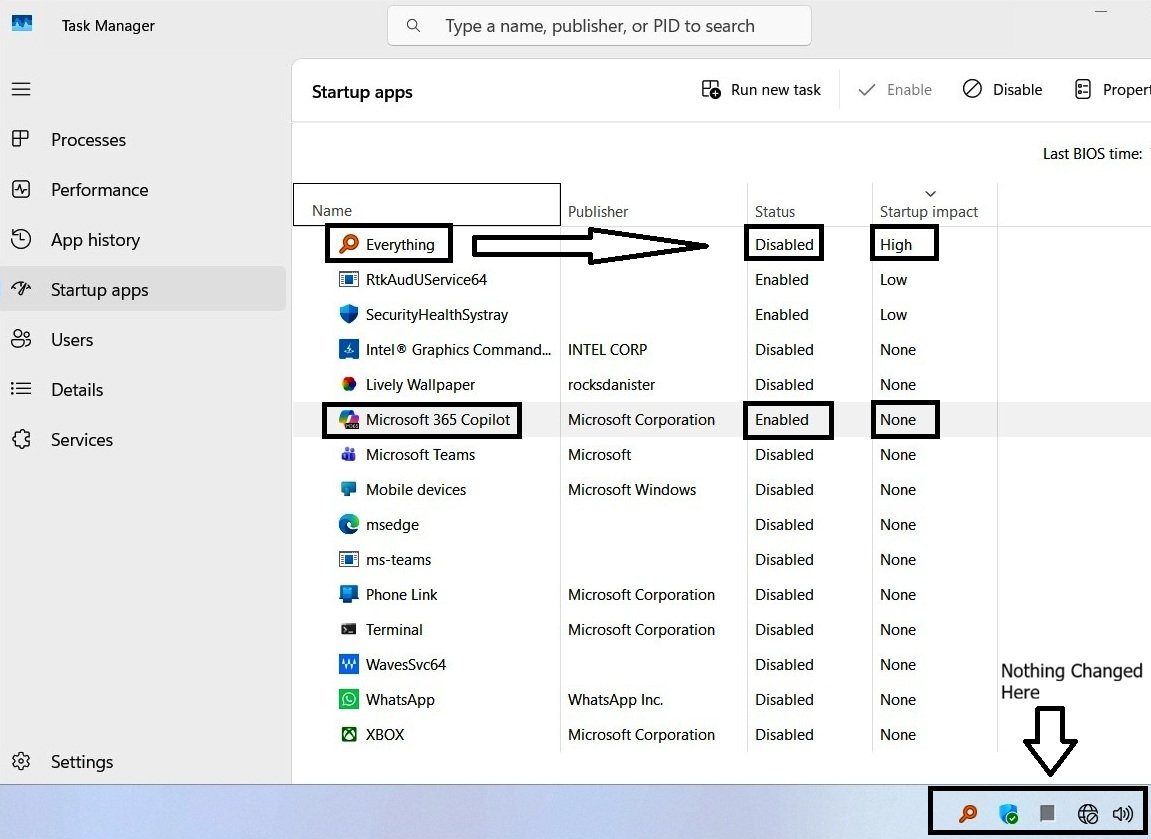Select Terminal row name
The height and width of the screenshot is (839, 1151).
pyautogui.click(x=394, y=629)
